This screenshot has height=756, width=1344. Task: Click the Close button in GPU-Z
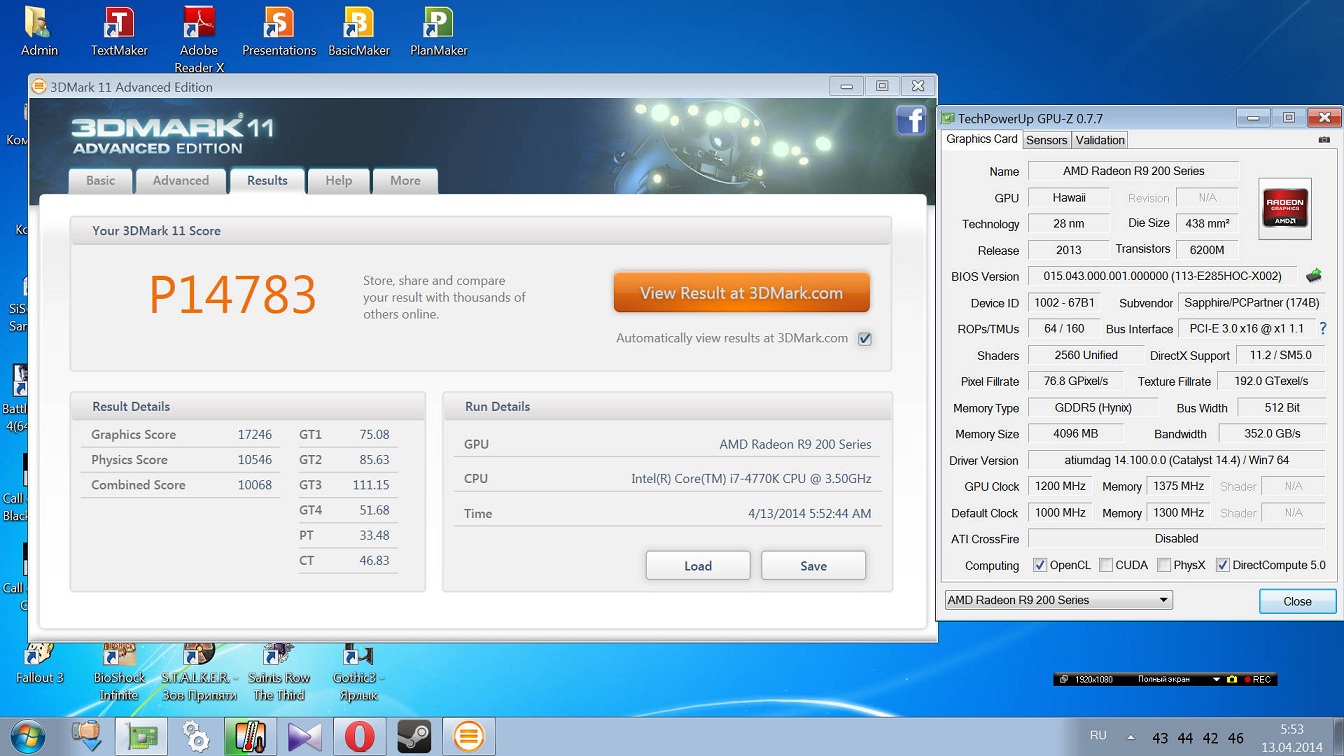point(1297,601)
